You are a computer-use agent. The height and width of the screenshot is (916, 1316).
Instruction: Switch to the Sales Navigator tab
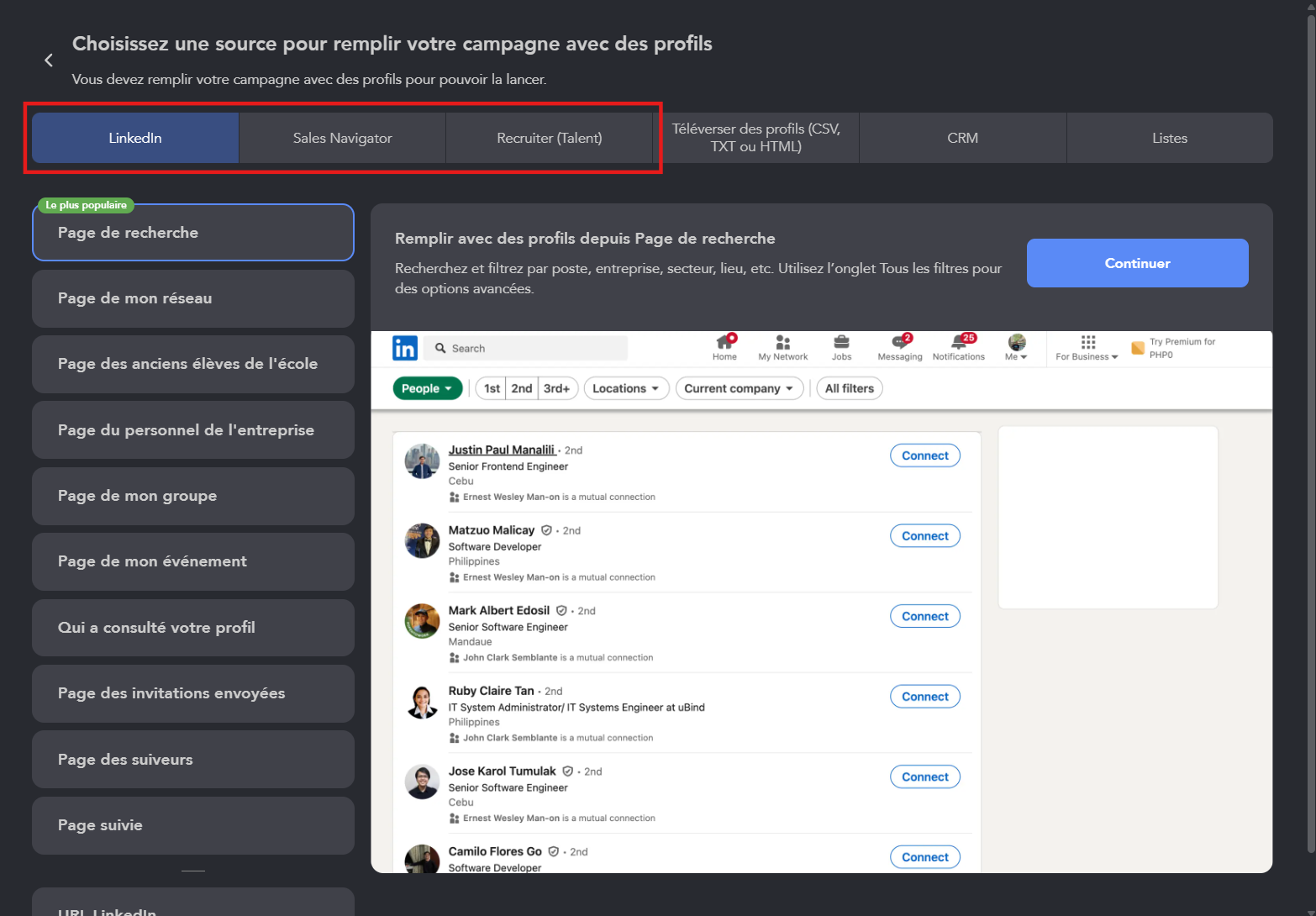click(x=342, y=138)
